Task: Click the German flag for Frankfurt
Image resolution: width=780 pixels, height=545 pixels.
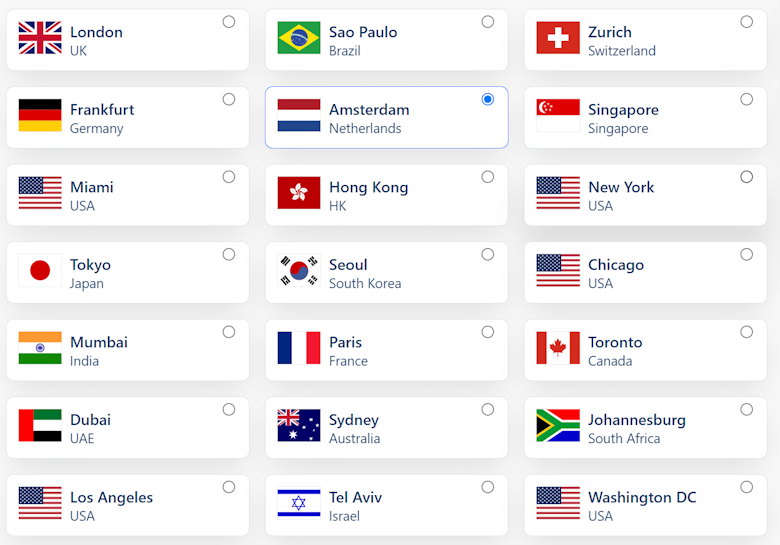Action: 40,116
